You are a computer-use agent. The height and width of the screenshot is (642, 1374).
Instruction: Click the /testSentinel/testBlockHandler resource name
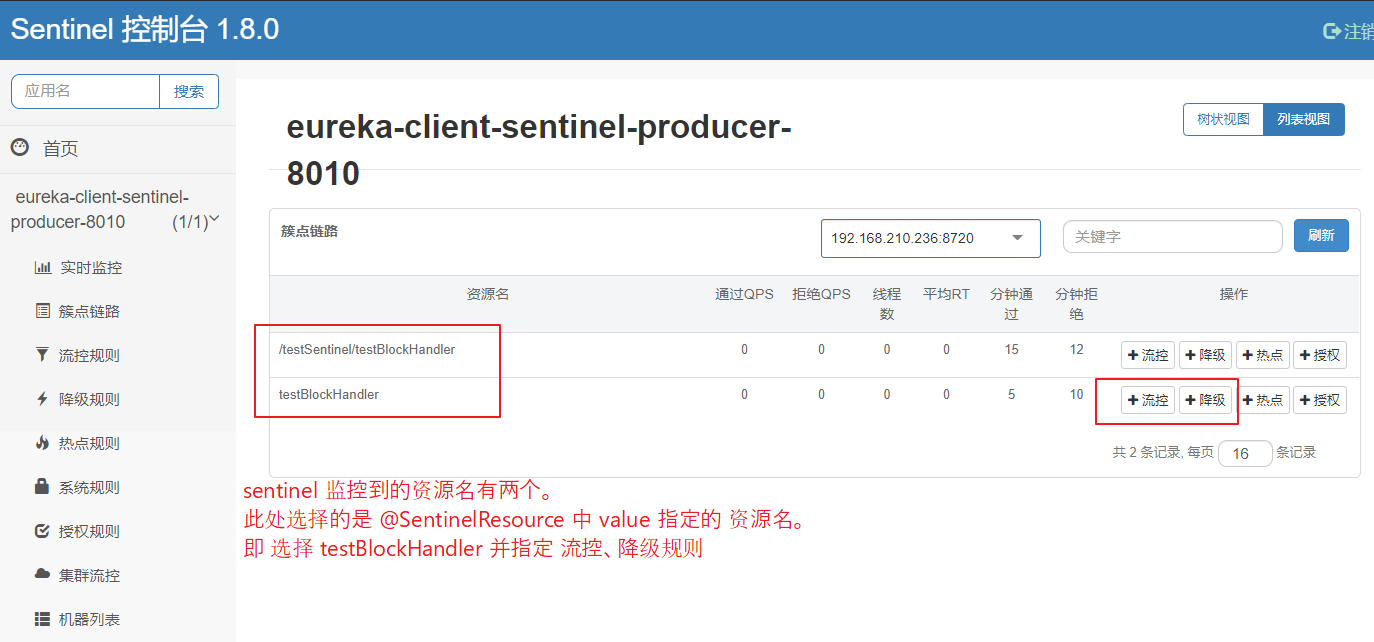tap(367, 349)
